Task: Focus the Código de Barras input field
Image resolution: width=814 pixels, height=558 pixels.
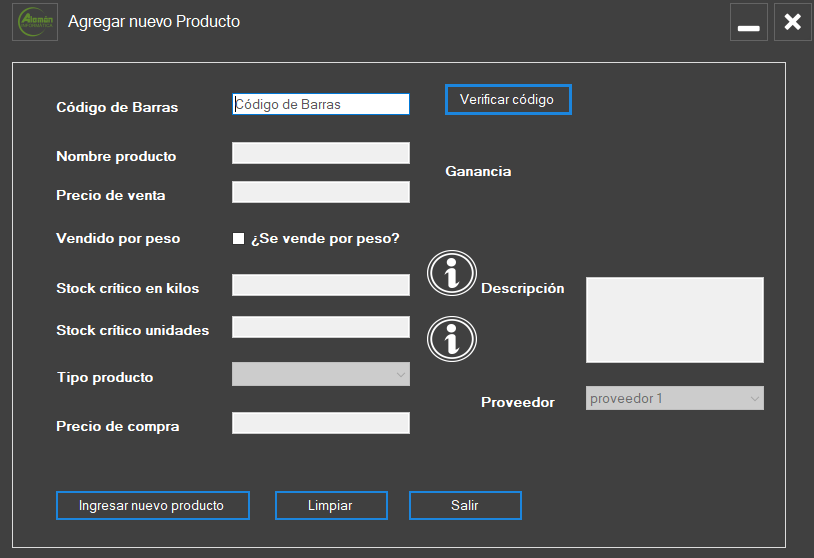Action: pyautogui.click(x=320, y=104)
